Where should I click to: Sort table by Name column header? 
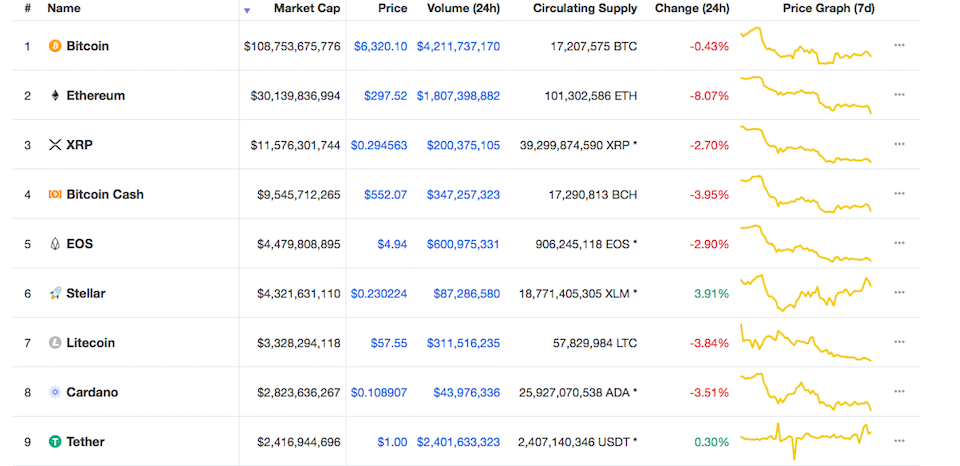coord(64,9)
